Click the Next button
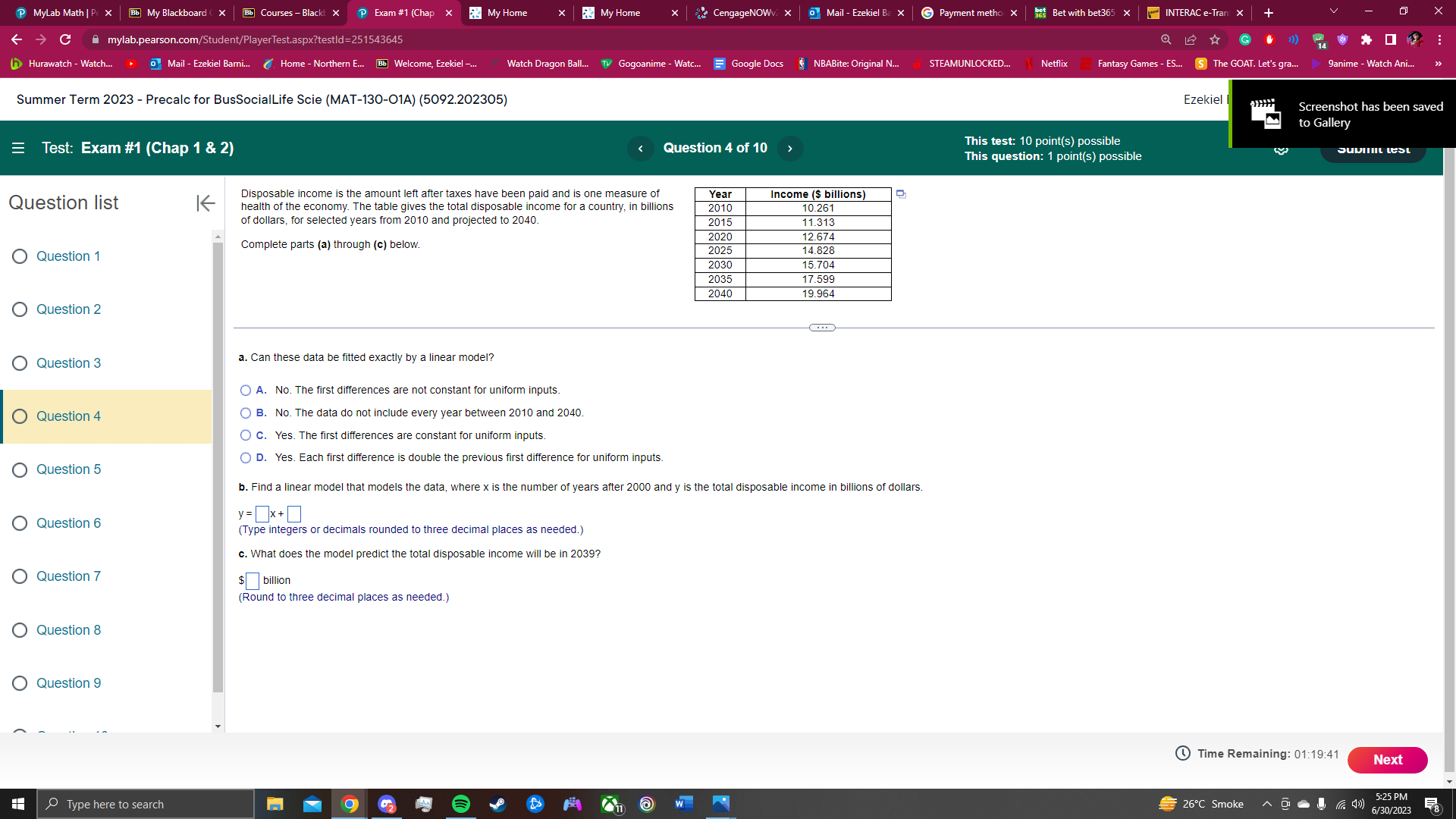Viewport: 1456px width, 819px height. 1387,759
